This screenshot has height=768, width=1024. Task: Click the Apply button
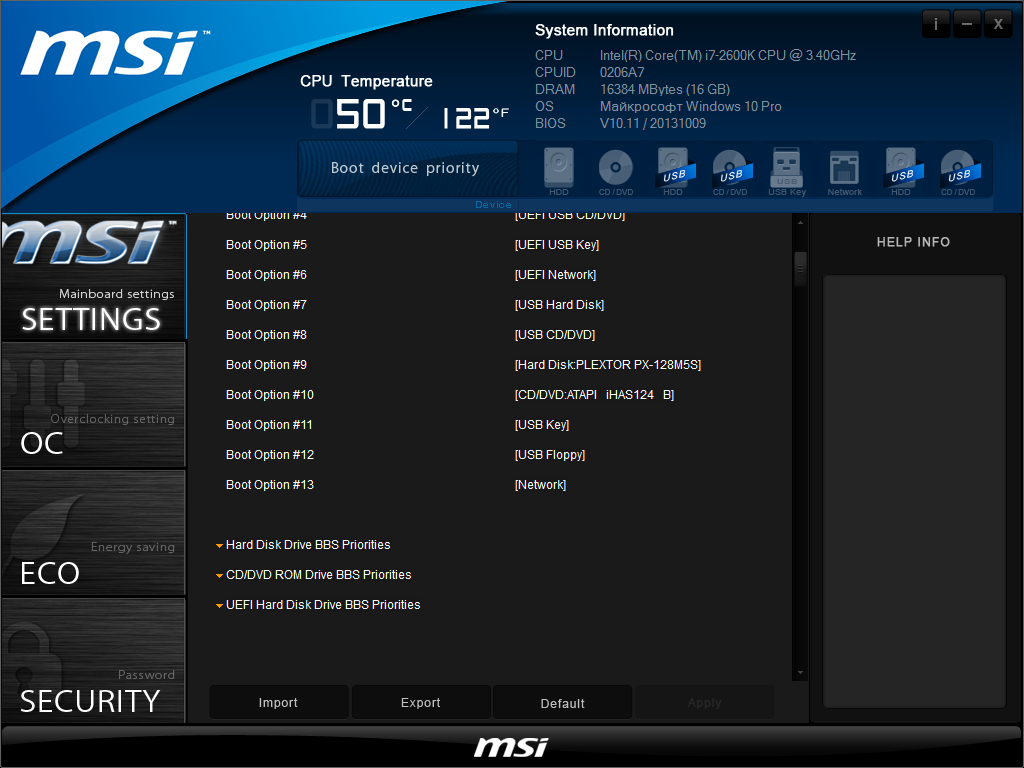pos(705,703)
